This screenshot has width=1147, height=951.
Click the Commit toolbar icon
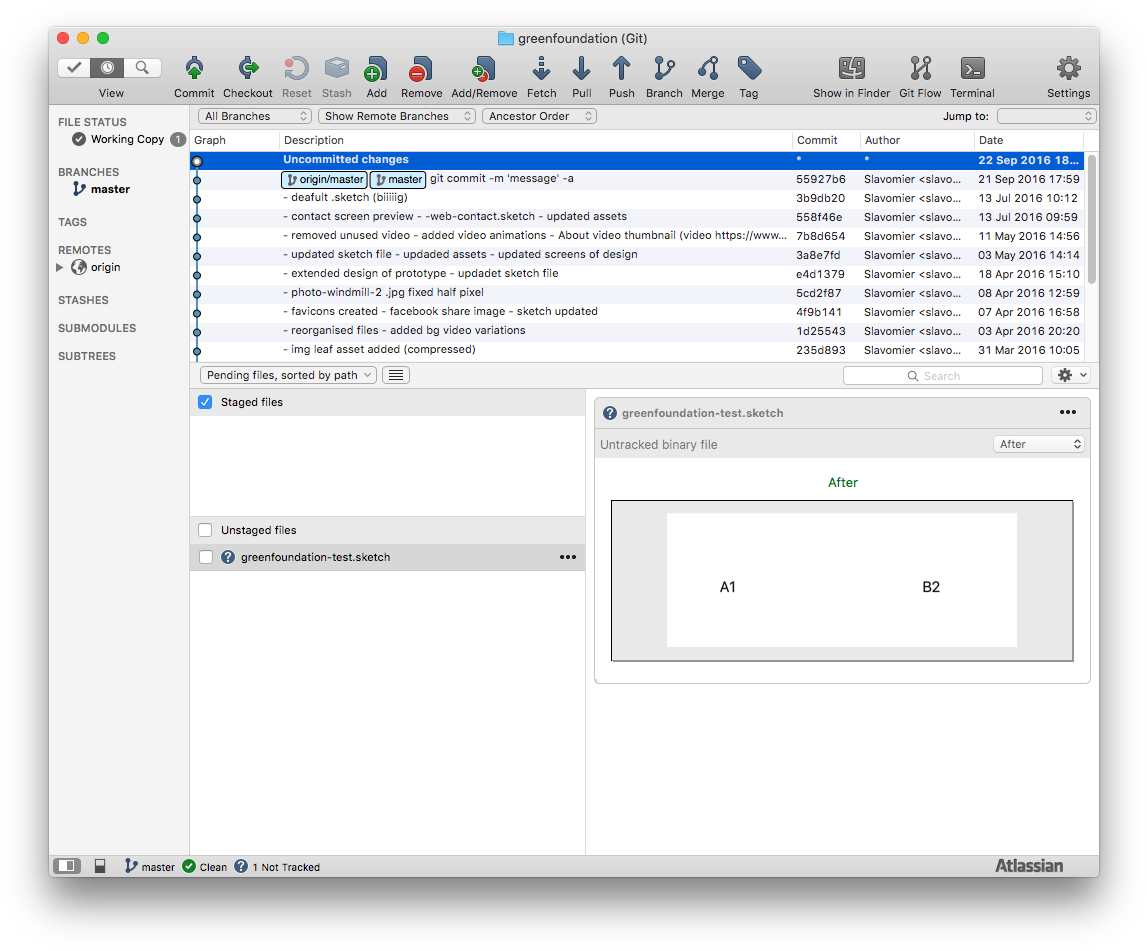click(194, 70)
